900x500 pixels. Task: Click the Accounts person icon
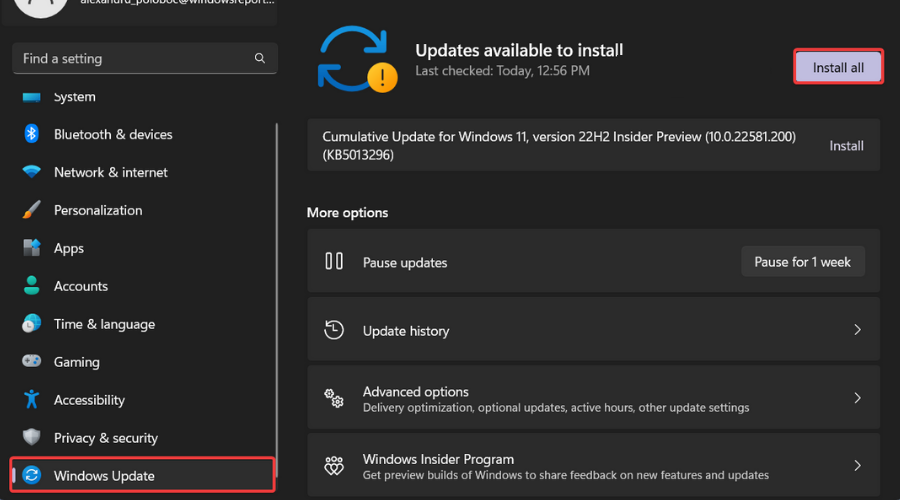[x=32, y=285]
